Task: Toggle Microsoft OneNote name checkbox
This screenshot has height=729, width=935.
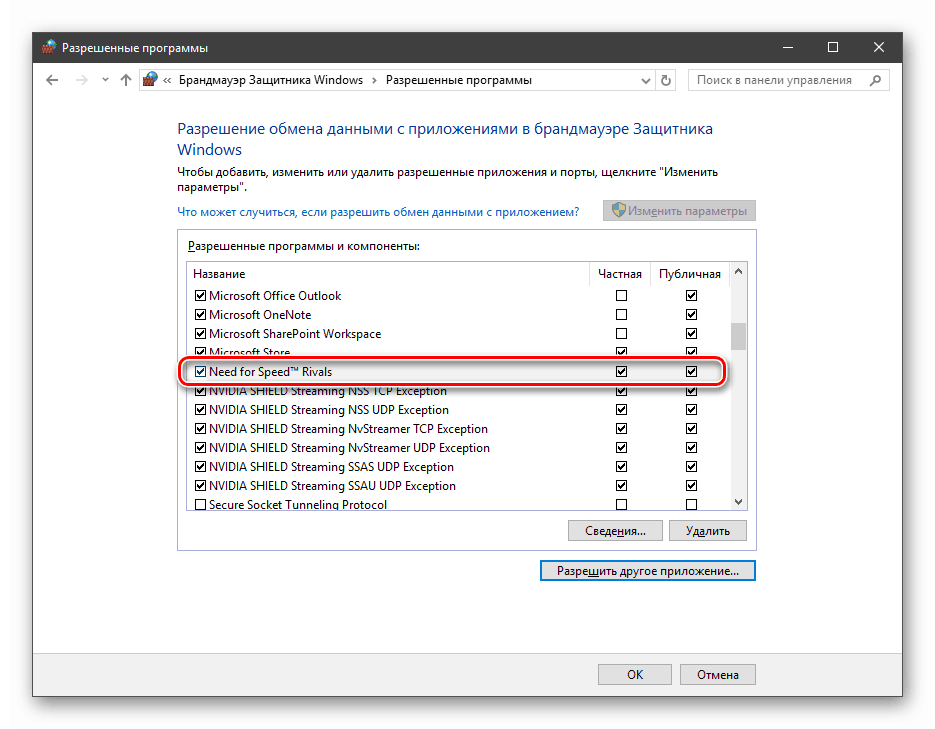Action: pos(200,315)
